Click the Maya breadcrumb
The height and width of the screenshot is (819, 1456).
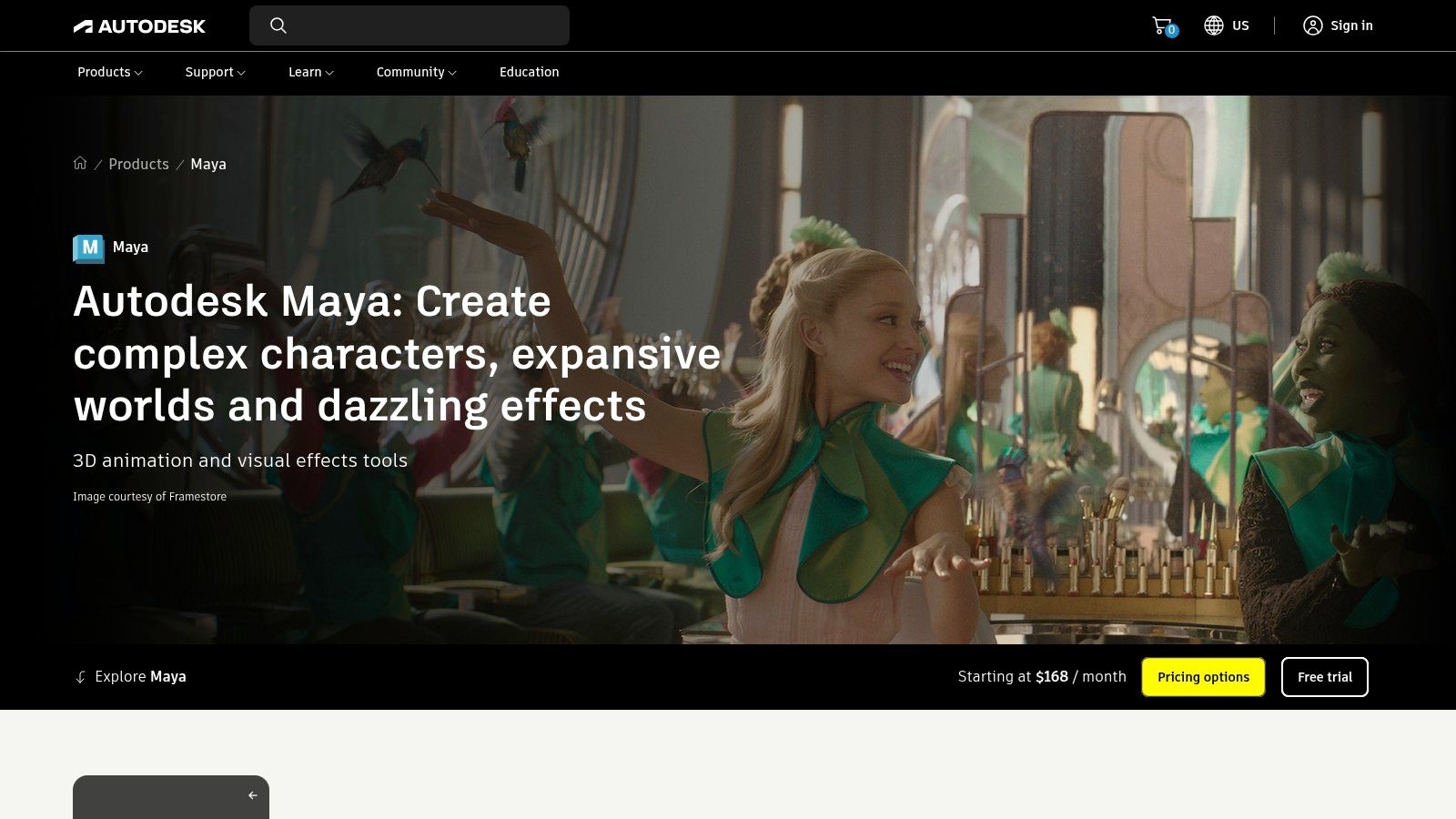point(208,164)
